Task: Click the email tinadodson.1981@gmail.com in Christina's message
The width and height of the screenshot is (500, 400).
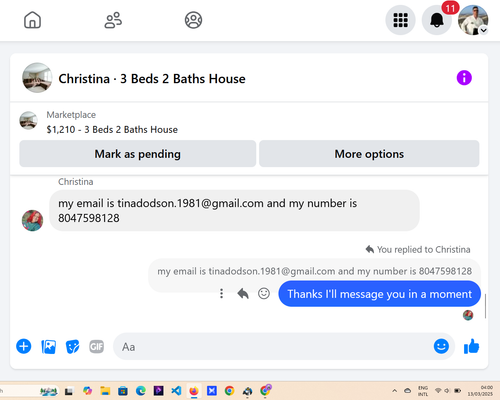Action: pyautogui.click(x=190, y=203)
